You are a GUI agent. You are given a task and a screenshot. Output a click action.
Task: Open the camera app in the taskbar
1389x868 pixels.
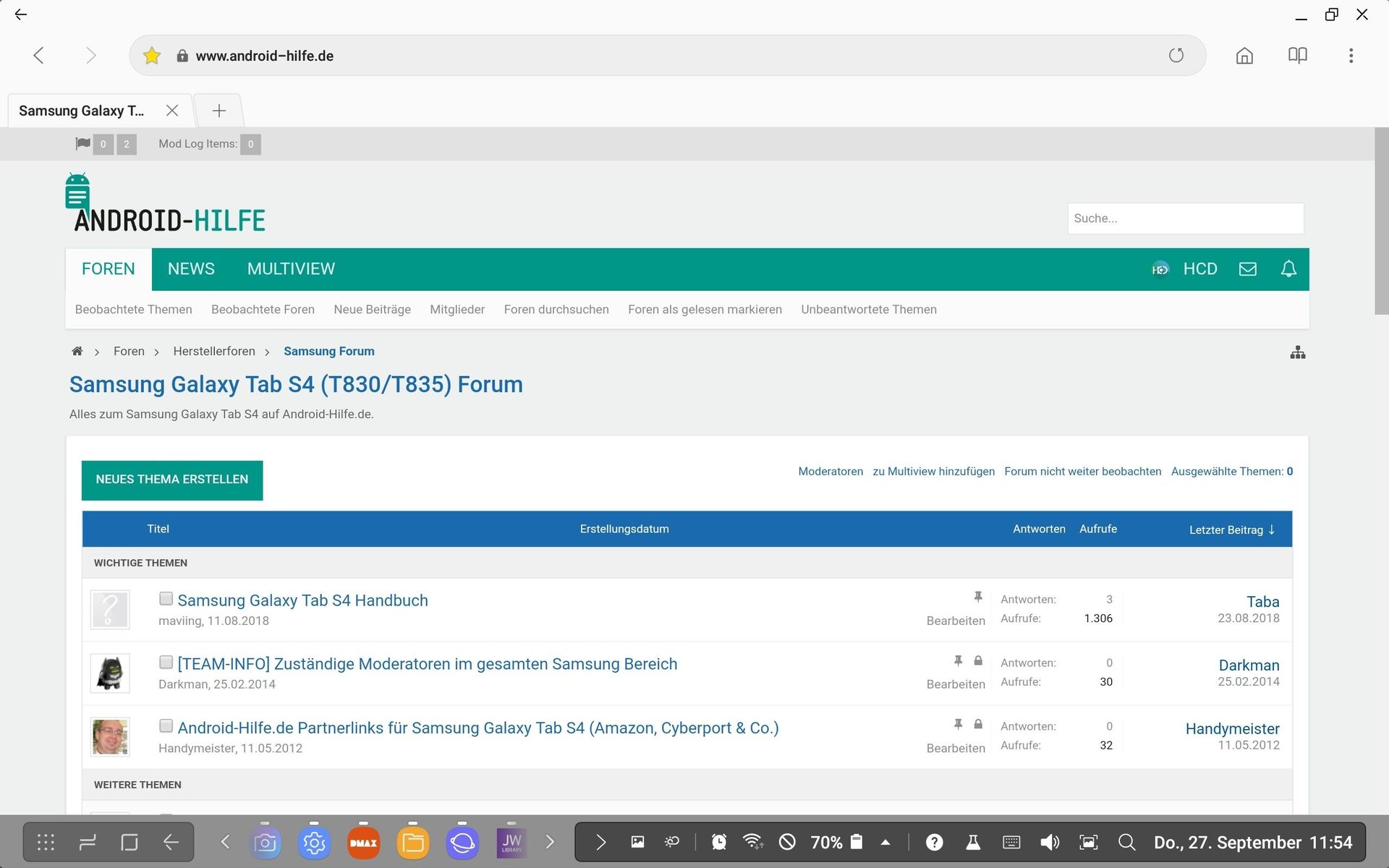click(x=266, y=843)
